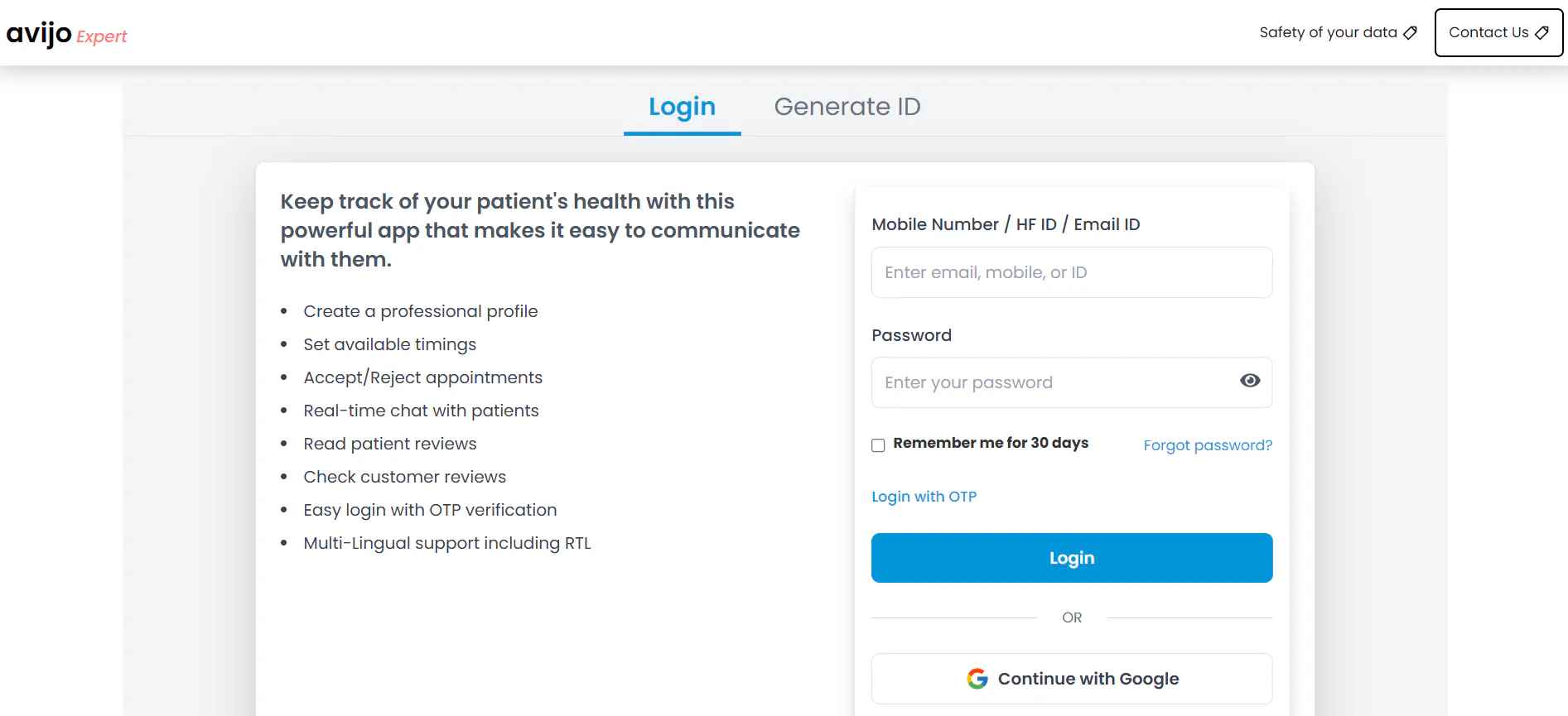The height and width of the screenshot is (716, 1568).
Task: Click the tag icon inside Contact Us button
Action: (1541, 33)
